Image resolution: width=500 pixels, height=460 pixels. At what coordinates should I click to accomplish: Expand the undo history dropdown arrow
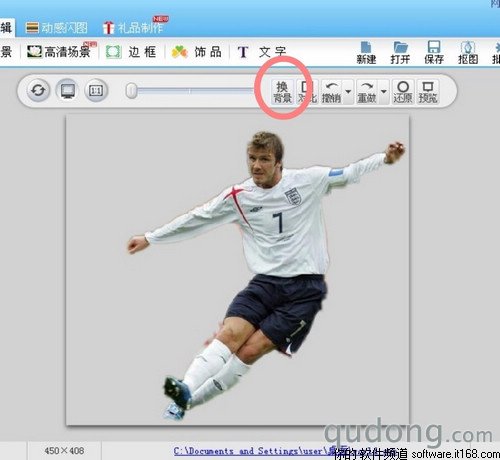point(348,92)
